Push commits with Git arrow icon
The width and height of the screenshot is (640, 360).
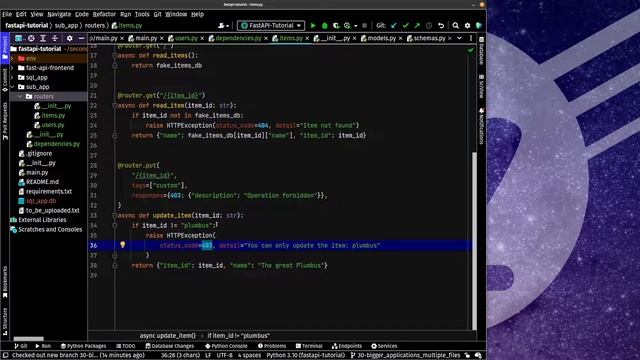(417, 25)
